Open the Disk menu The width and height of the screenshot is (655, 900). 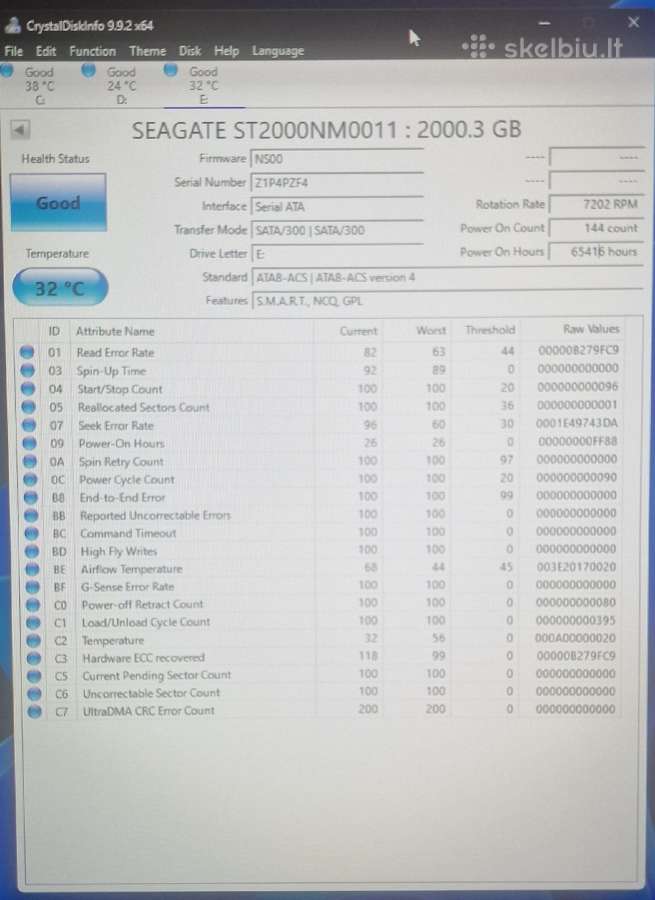[x=190, y=51]
